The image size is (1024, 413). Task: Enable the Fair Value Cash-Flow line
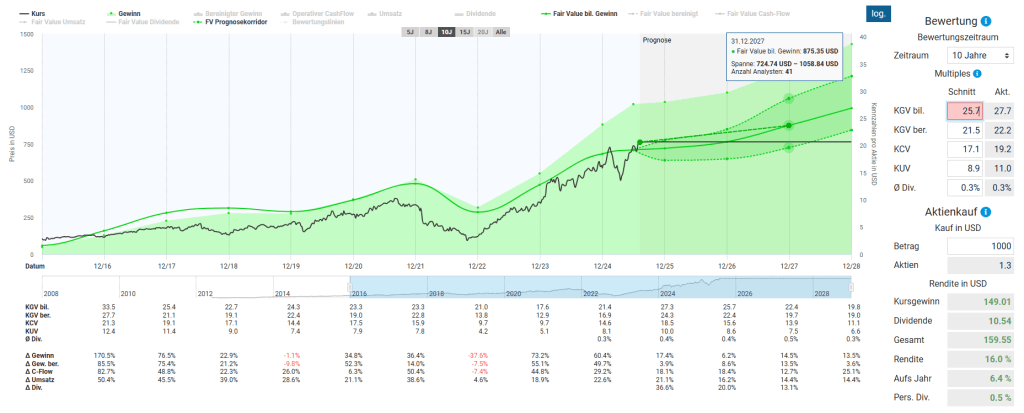pyautogui.click(x=756, y=13)
